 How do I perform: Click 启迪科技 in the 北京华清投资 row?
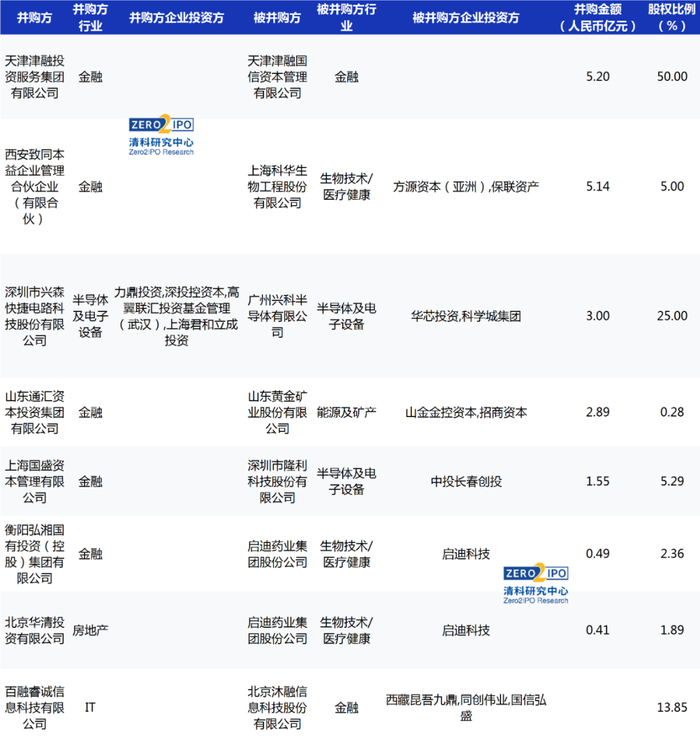466,630
